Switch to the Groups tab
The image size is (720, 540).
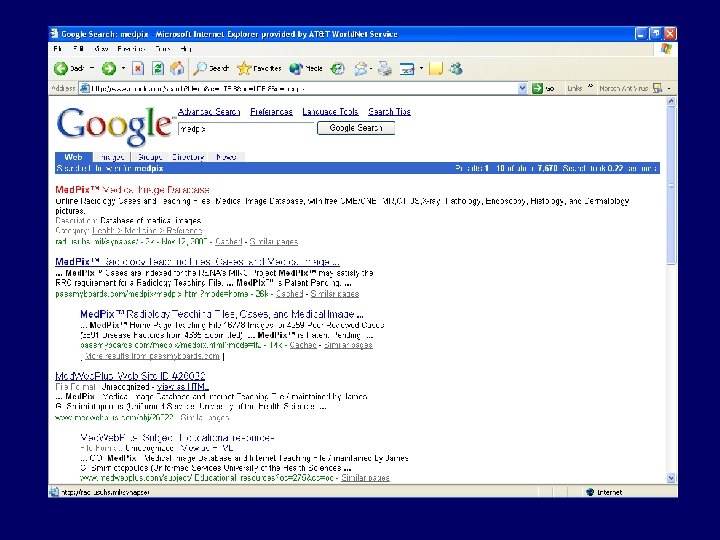(x=150, y=157)
